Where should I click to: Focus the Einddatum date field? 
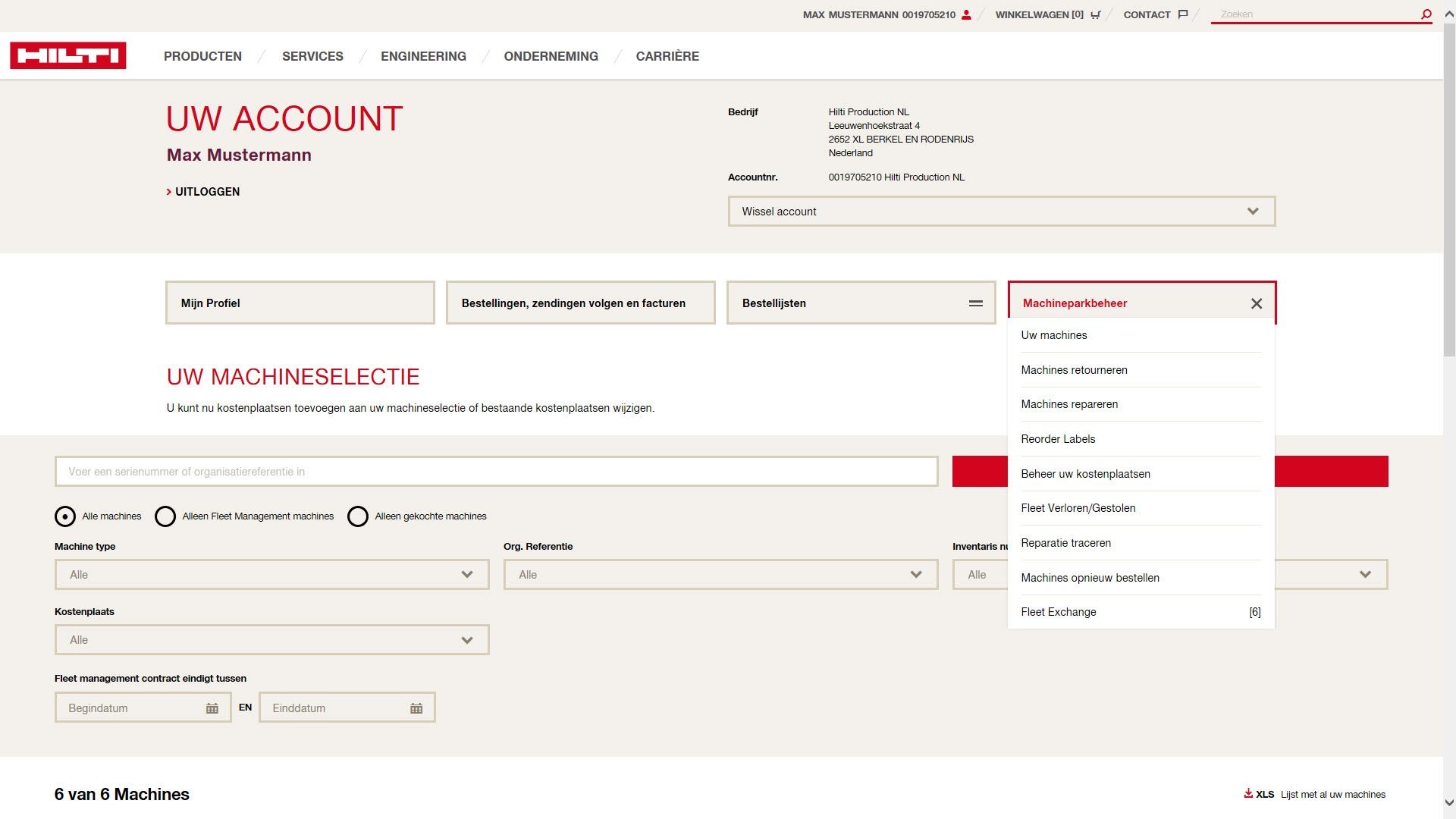[x=347, y=708]
